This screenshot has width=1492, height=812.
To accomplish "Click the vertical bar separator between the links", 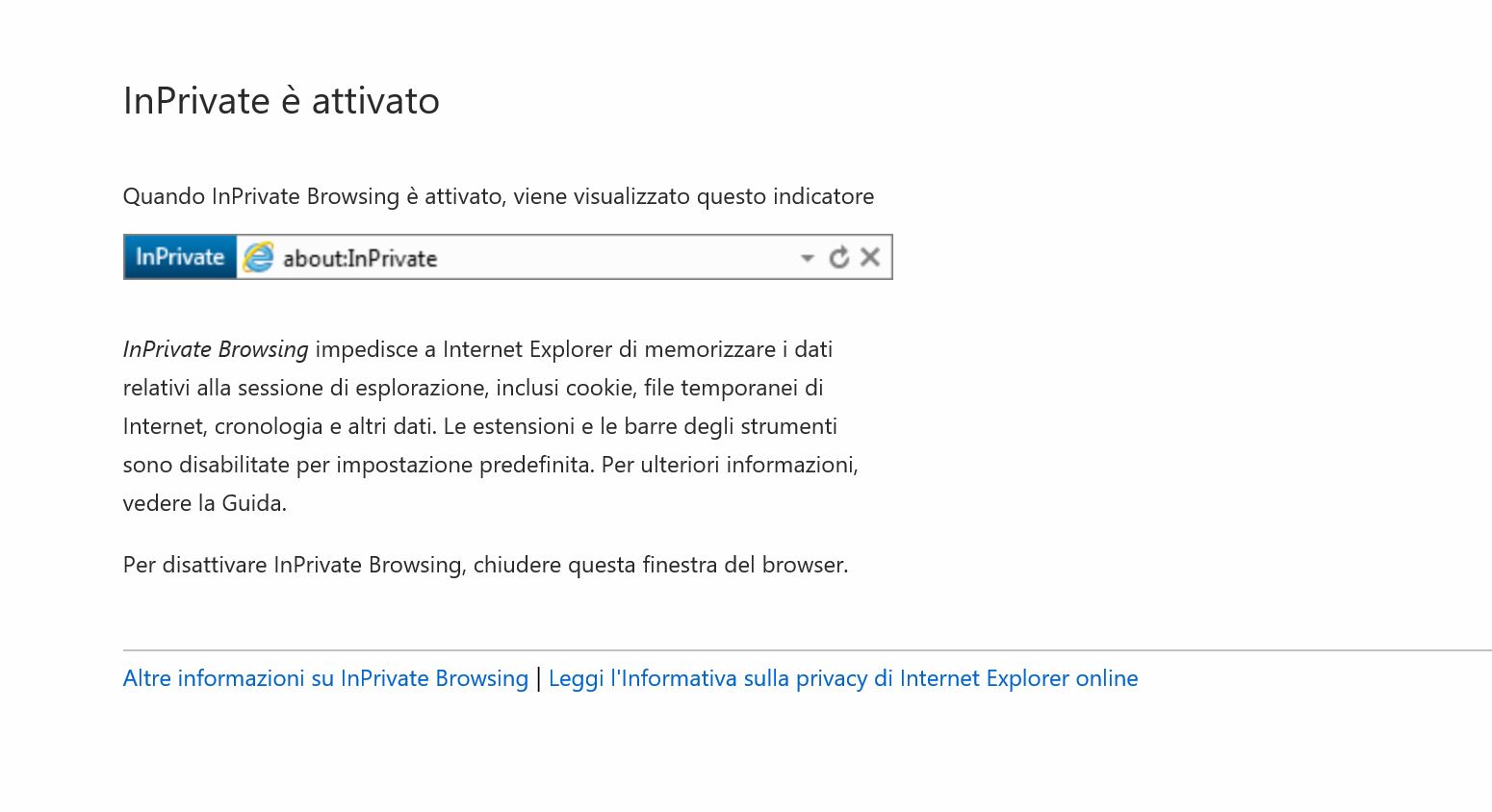I will (538, 678).
